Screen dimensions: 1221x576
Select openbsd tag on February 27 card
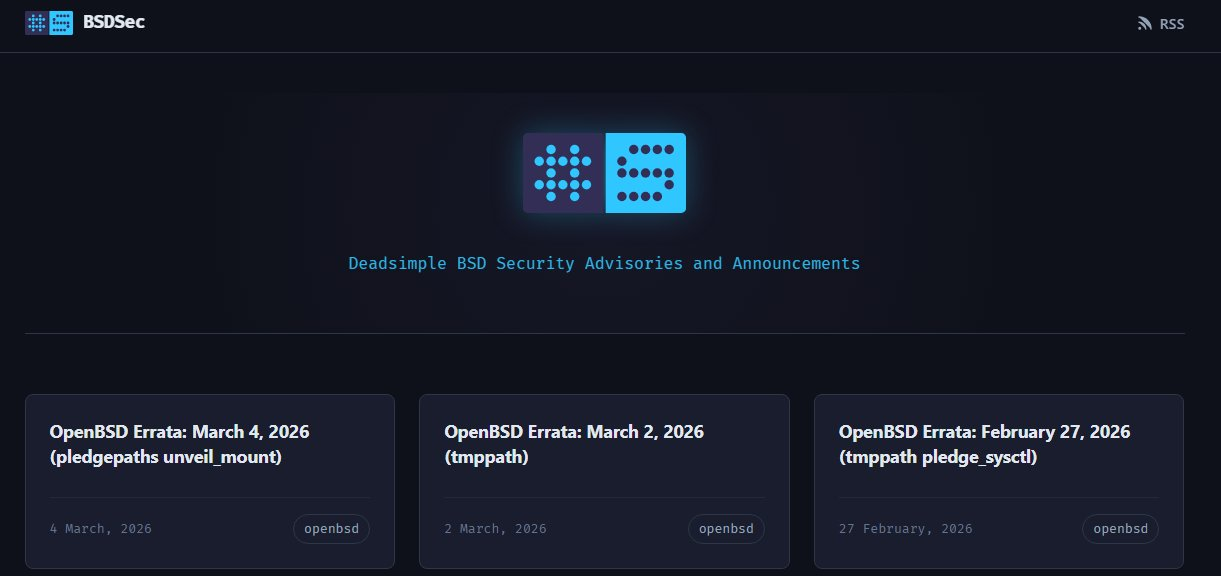point(1120,528)
